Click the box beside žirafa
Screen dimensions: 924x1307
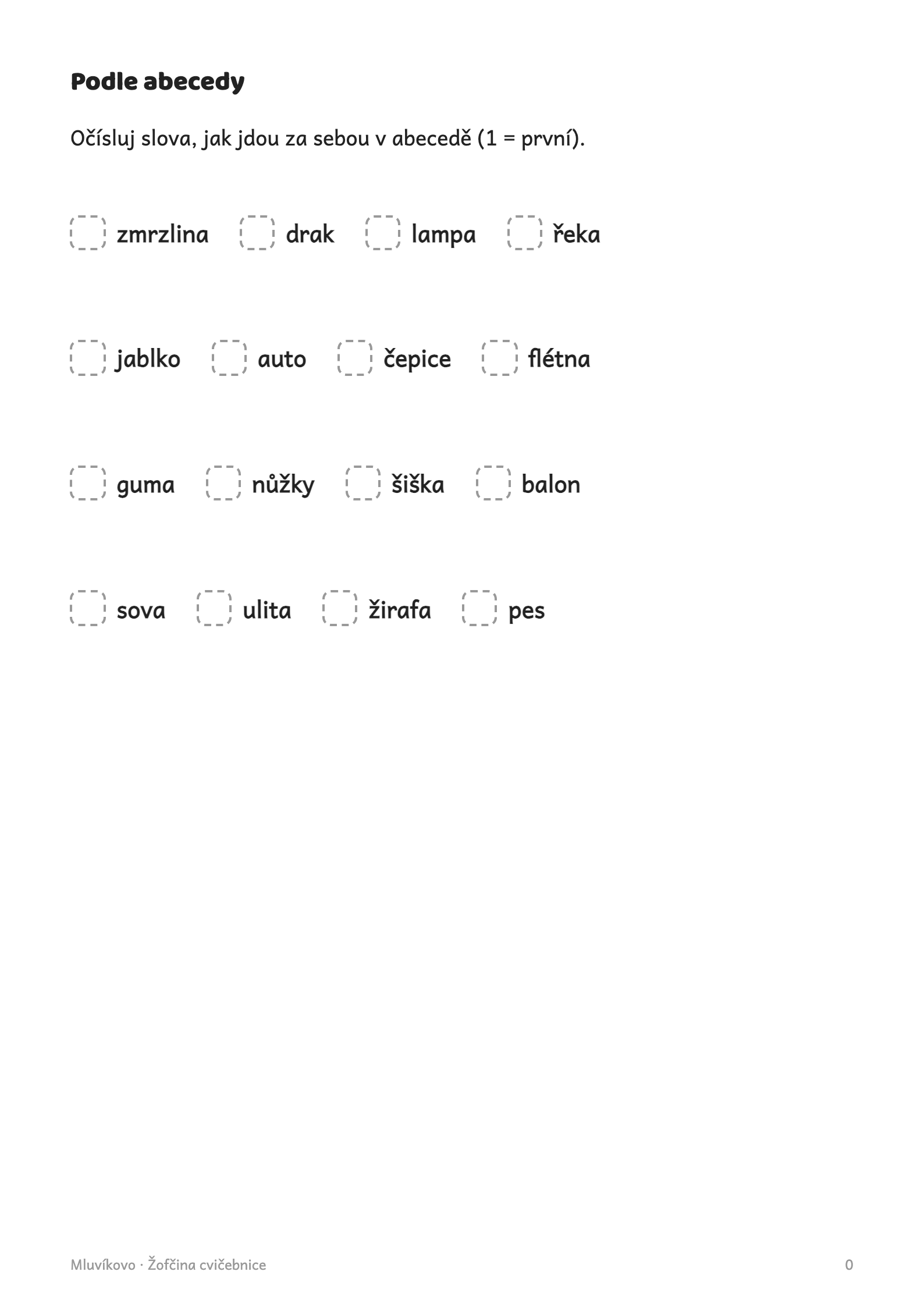340,608
